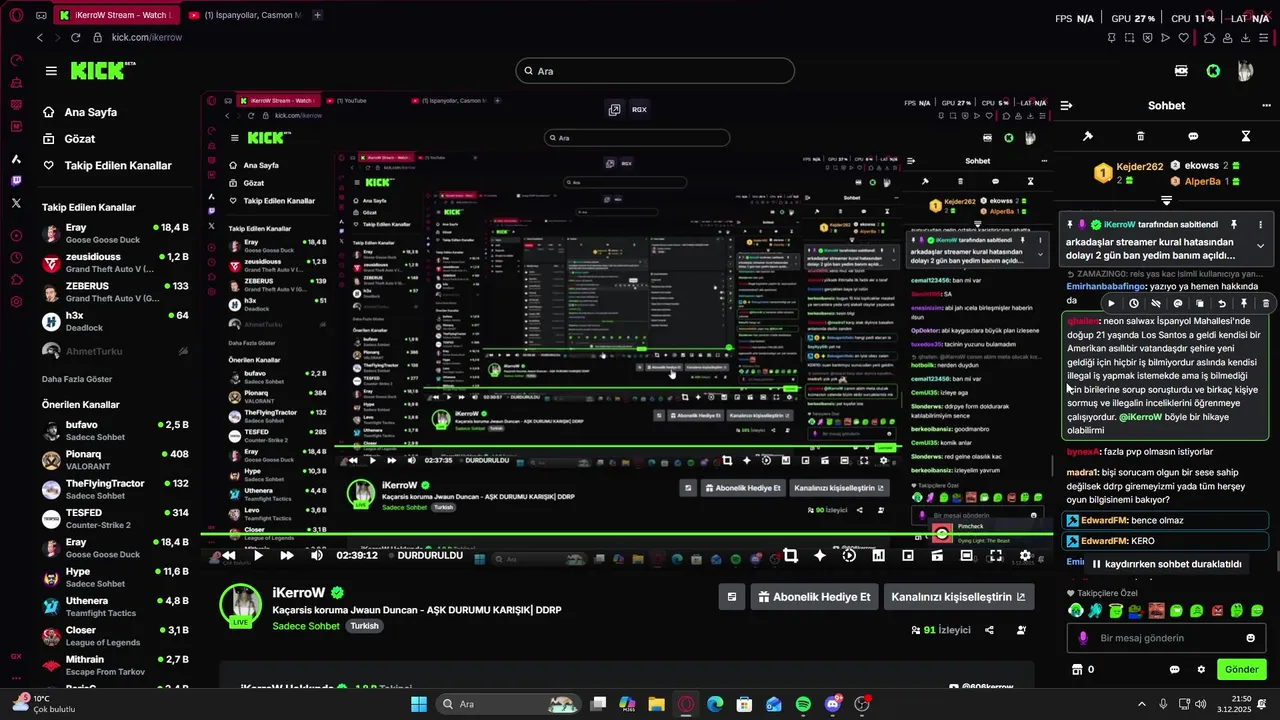Viewport: 1280px width, 720px height.
Task: Click the crossed-eye hide icon in message toolbar
Action: [1156, 303]
